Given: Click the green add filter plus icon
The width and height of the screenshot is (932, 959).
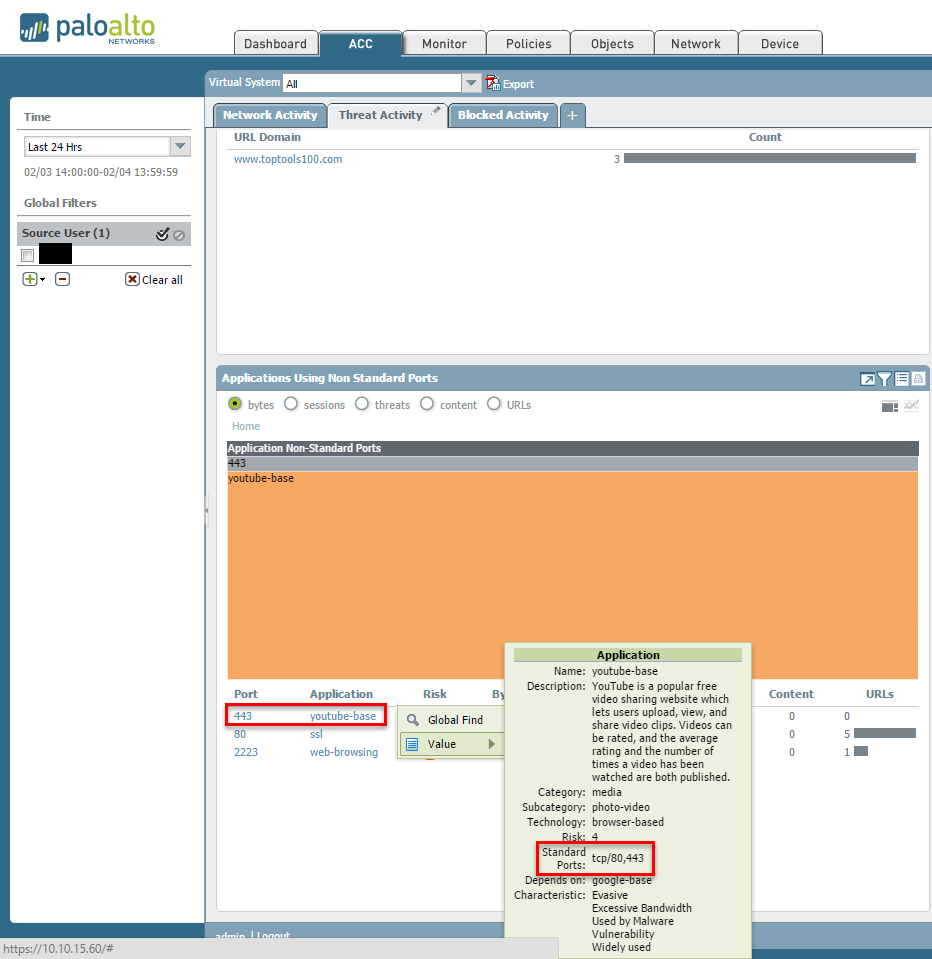Looking at the screenshot, I should (x=29, y=279).
